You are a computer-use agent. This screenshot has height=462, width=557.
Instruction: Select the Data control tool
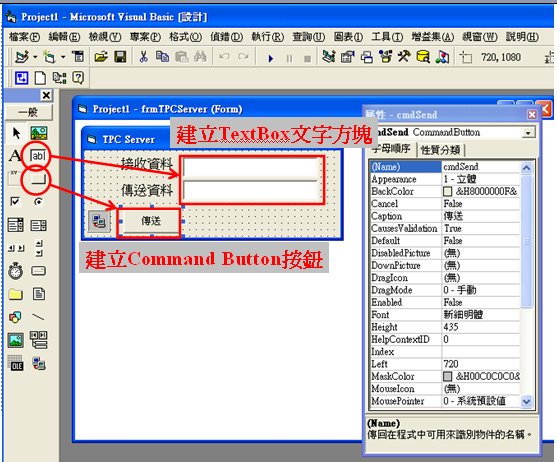(39, 339)
